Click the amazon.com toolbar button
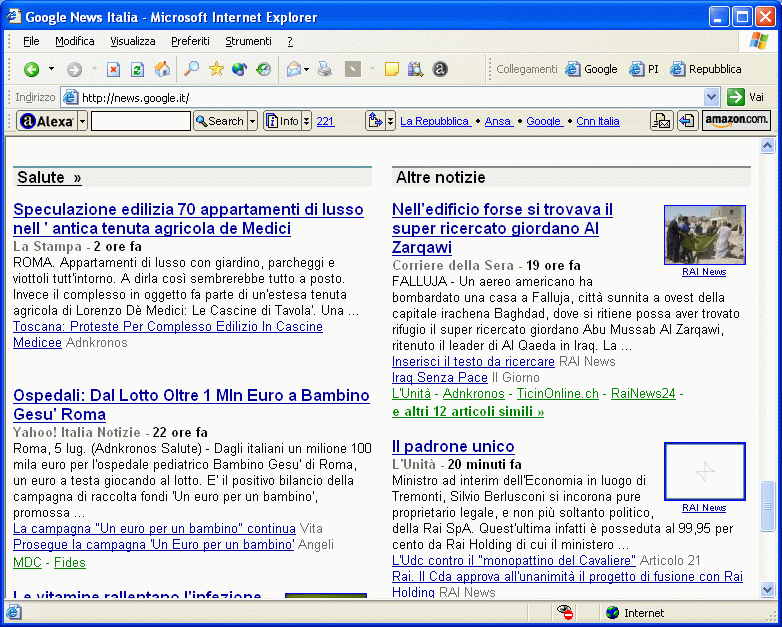 pyautogui.click(x=736, y=121)
